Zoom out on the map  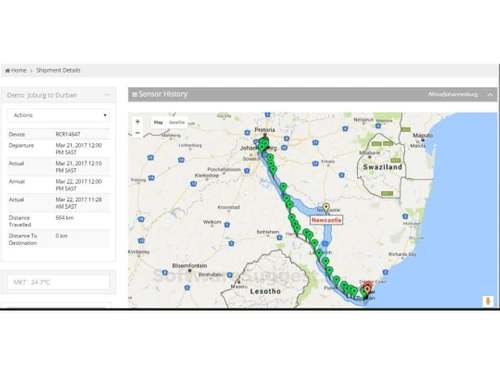click(138, 133)
